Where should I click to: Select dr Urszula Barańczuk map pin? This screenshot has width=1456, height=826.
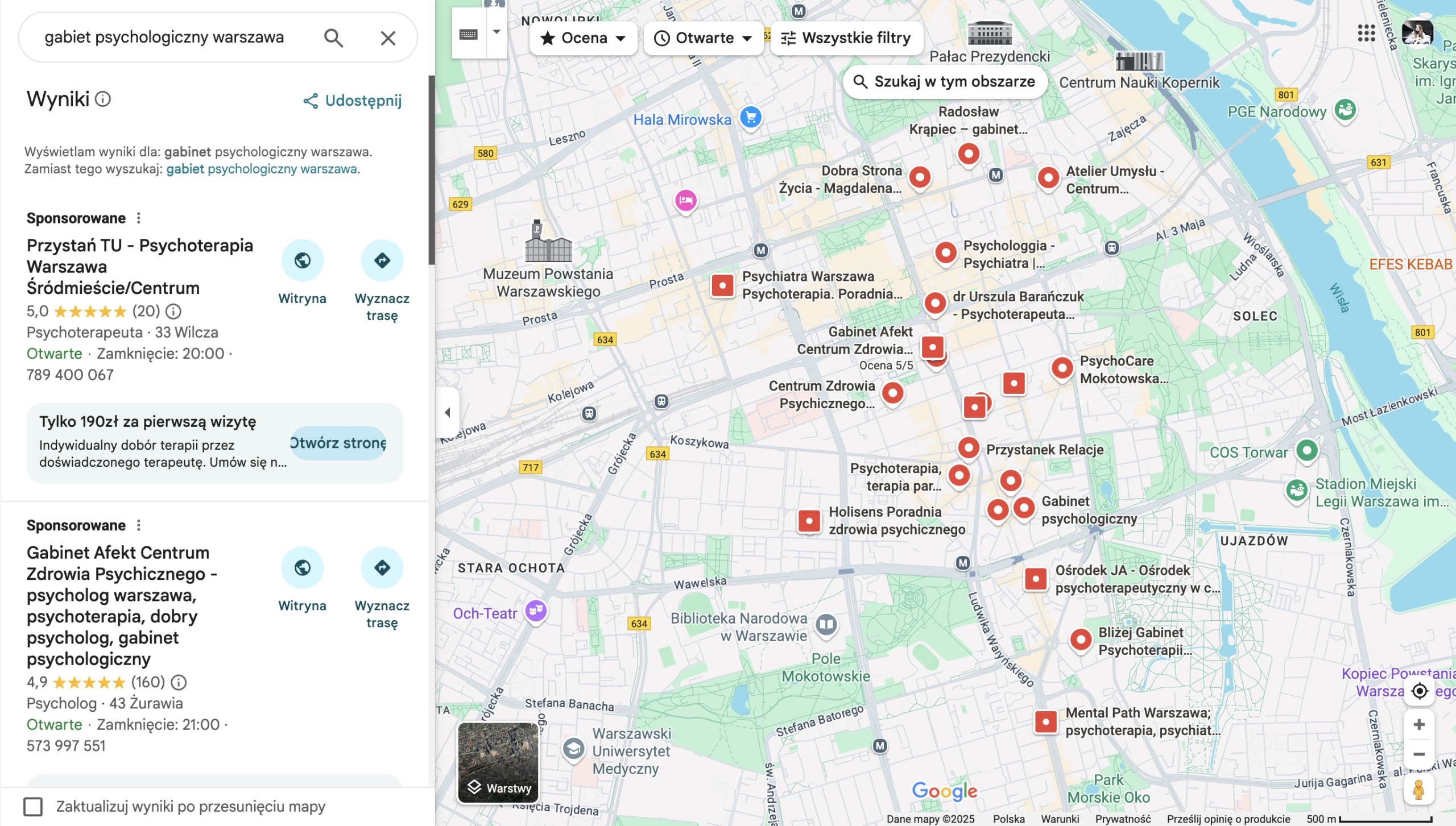(x=936, y=304)
